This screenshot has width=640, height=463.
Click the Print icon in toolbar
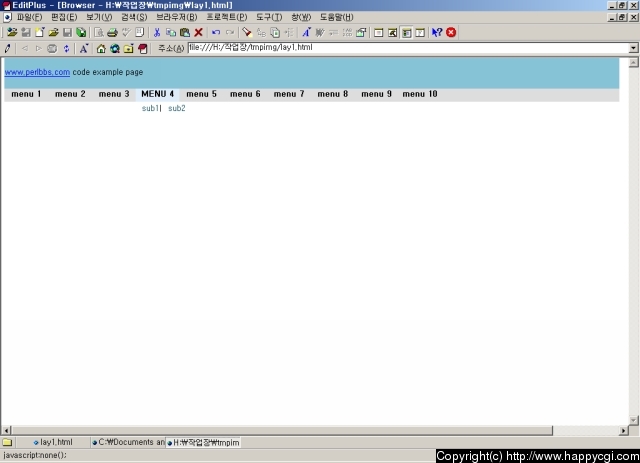(112, 33)
